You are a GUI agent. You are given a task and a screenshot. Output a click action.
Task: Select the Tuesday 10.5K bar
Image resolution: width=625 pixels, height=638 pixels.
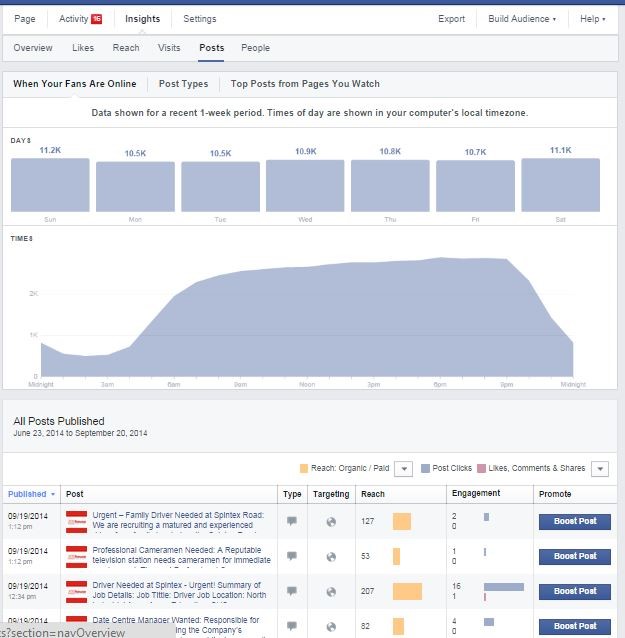tap(221, 186)
